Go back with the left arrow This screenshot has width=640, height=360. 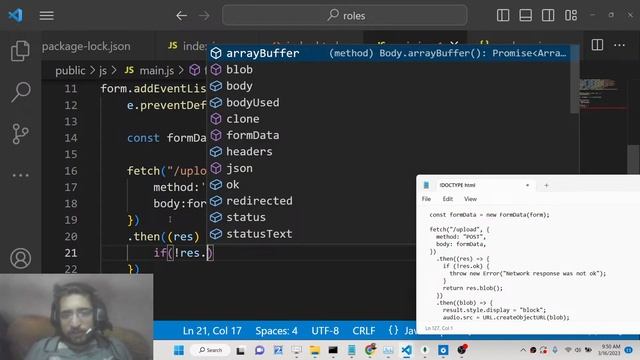click(x=182, y=16)
